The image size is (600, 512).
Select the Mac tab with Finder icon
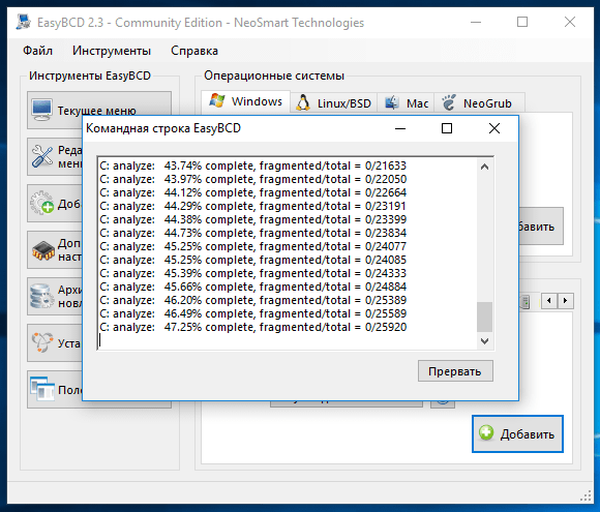405,103
